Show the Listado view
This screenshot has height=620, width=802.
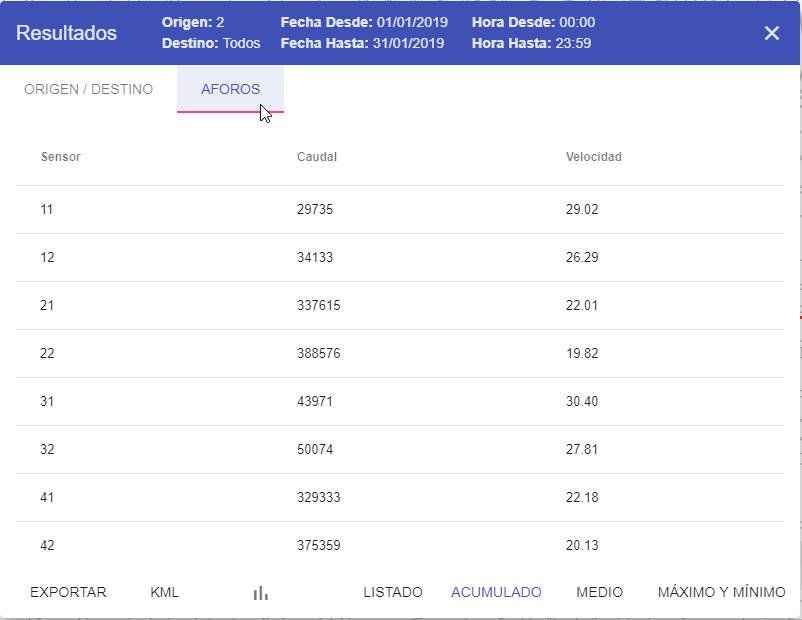click(392, 592)
